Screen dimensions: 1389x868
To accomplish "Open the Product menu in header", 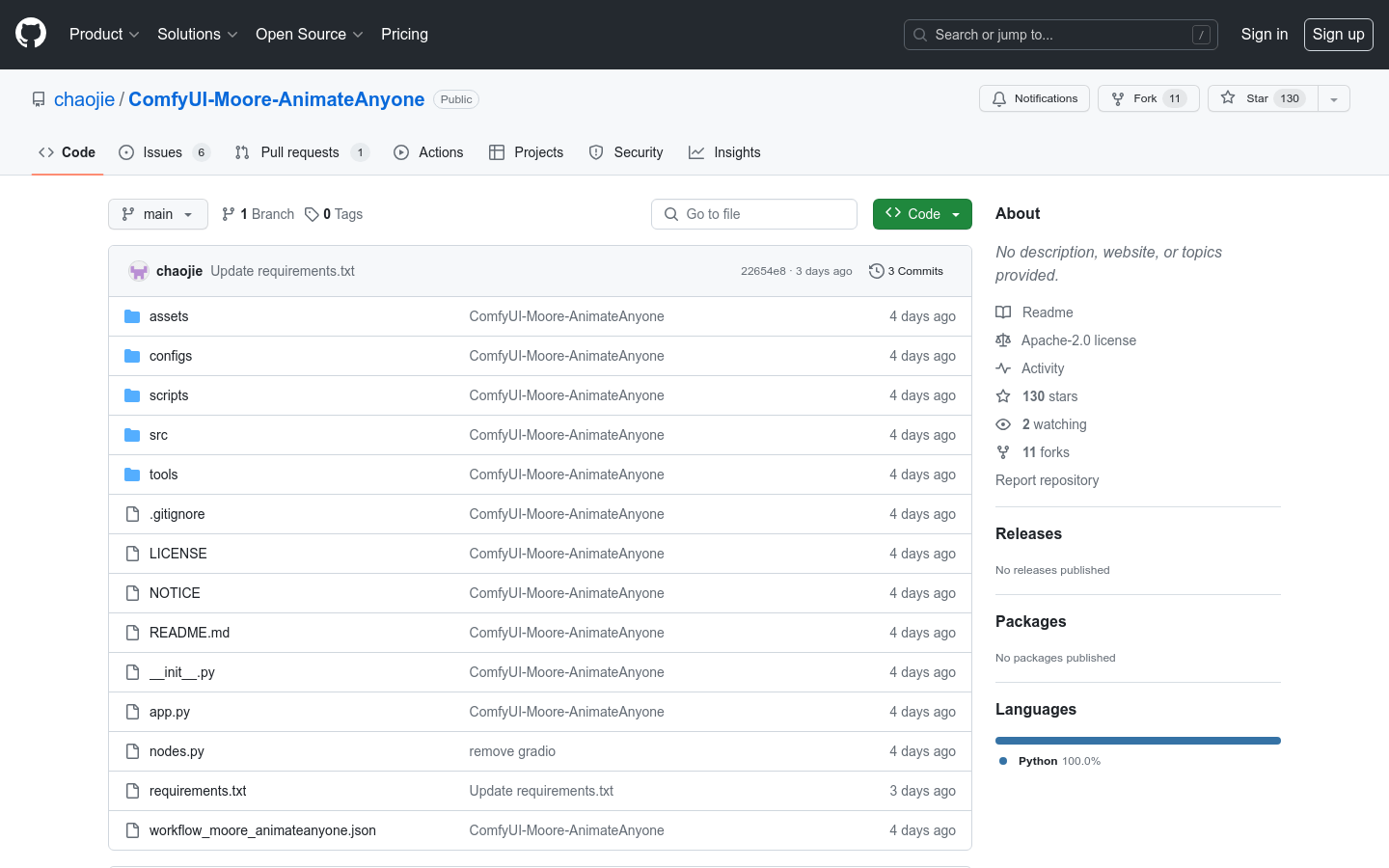I will 104,34.
